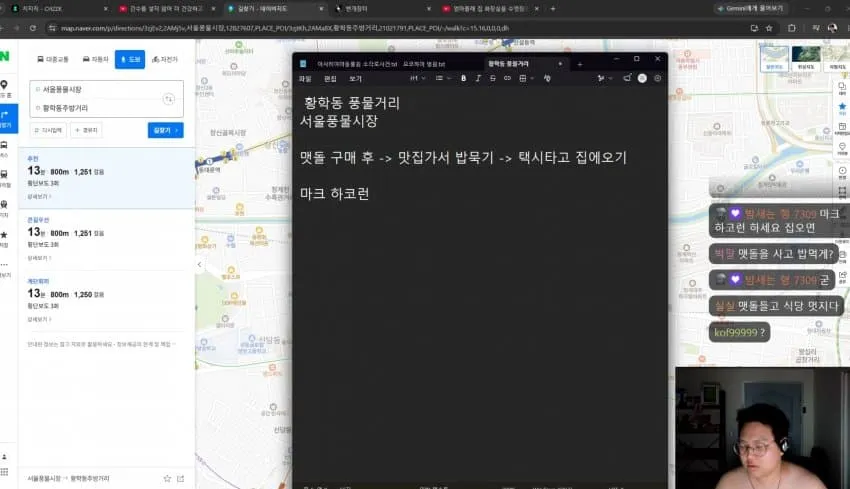The image size is (850, 489).
Task: Share this route via the share icon
Action: pos(181,479)
